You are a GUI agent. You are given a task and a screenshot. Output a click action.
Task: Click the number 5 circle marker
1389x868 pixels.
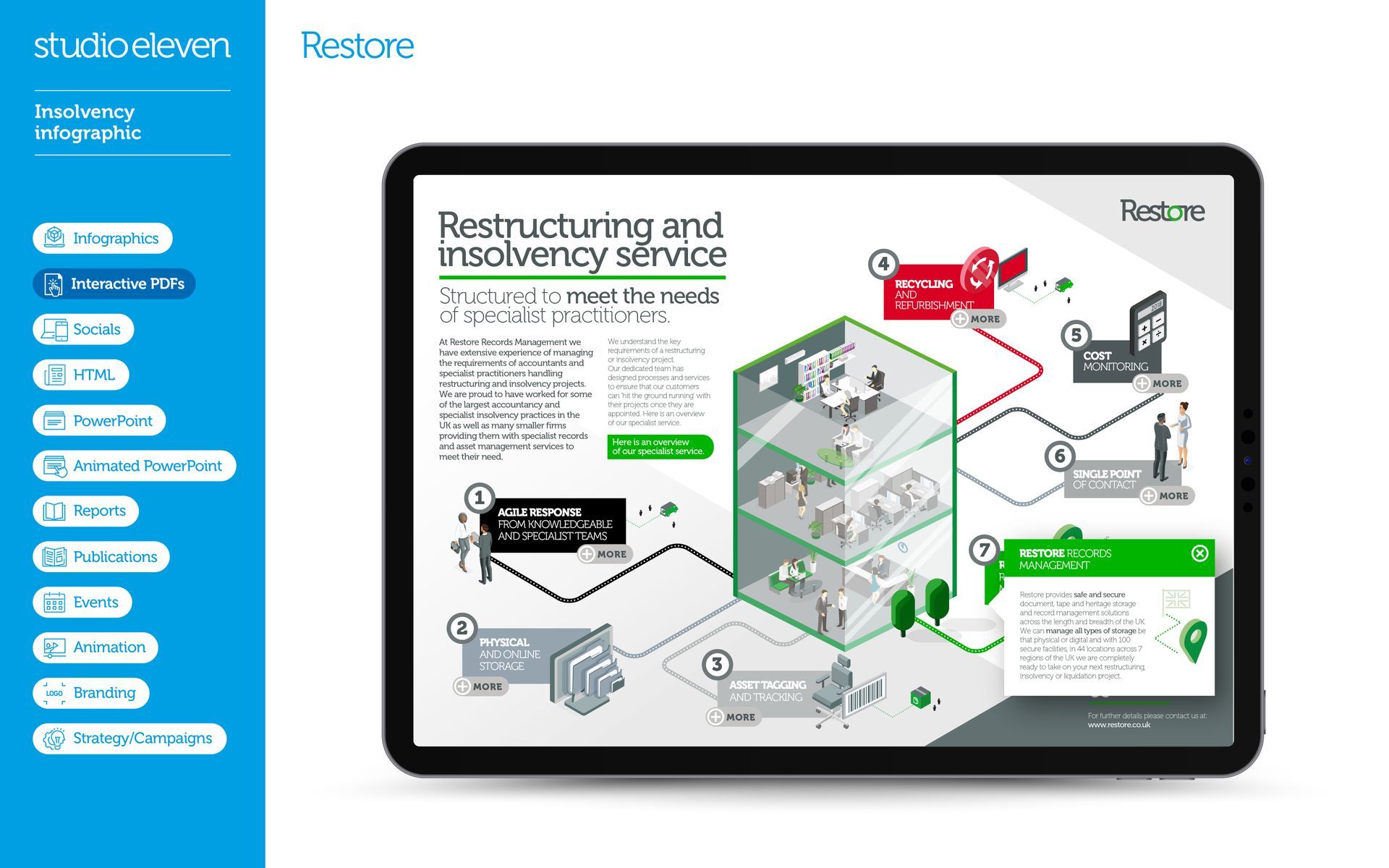(x=1076, y=335)
